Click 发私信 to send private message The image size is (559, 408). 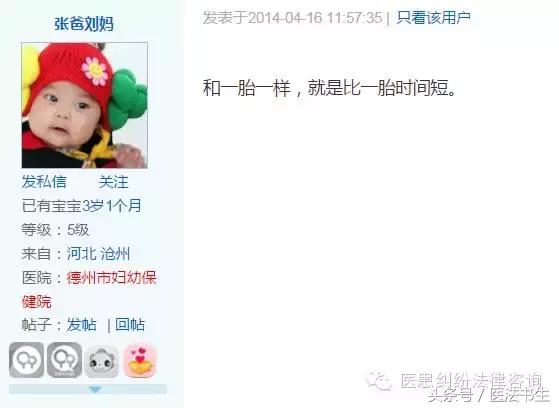point(44,182)
